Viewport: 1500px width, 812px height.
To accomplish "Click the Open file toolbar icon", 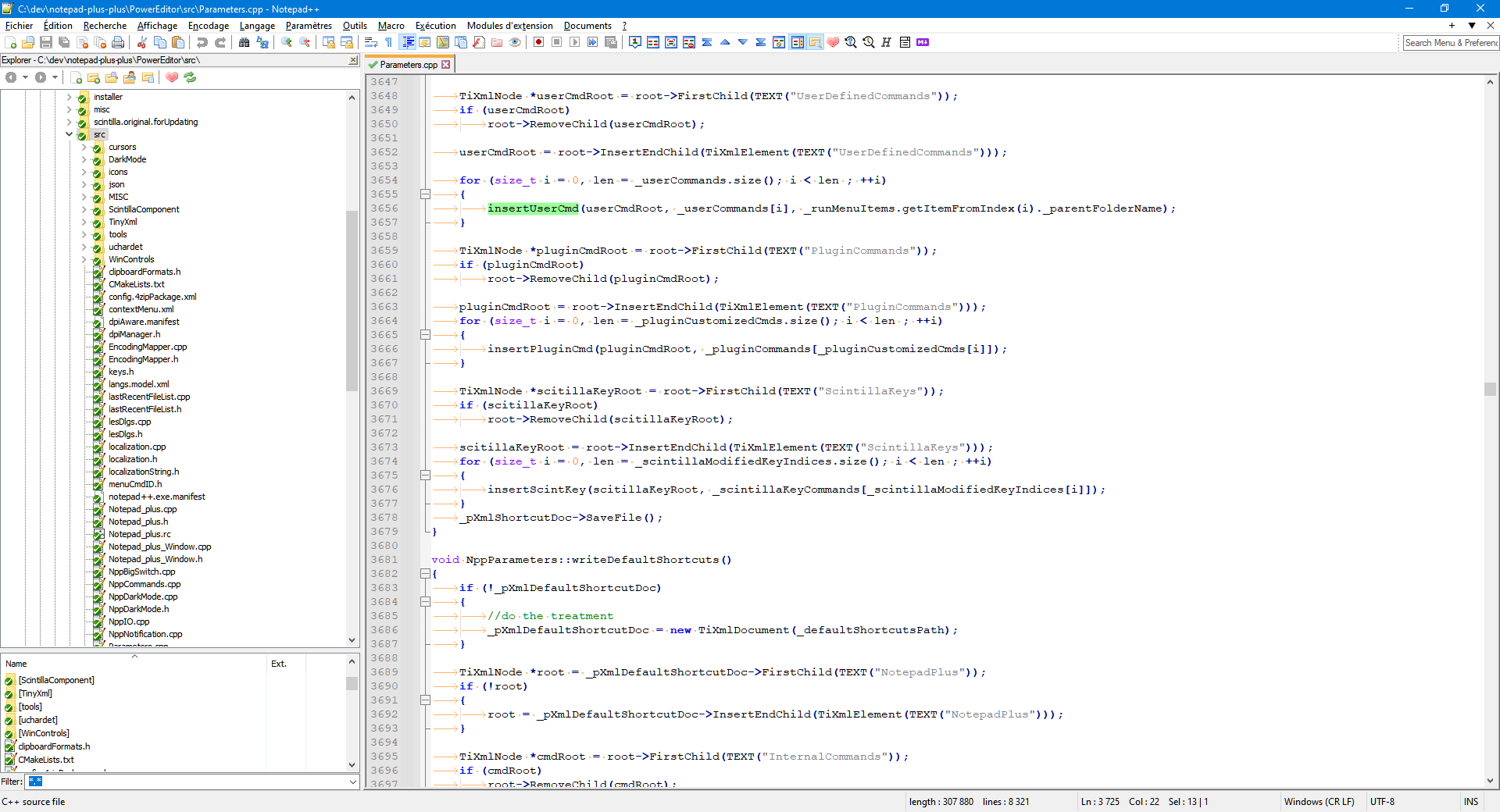I will 28,42.
